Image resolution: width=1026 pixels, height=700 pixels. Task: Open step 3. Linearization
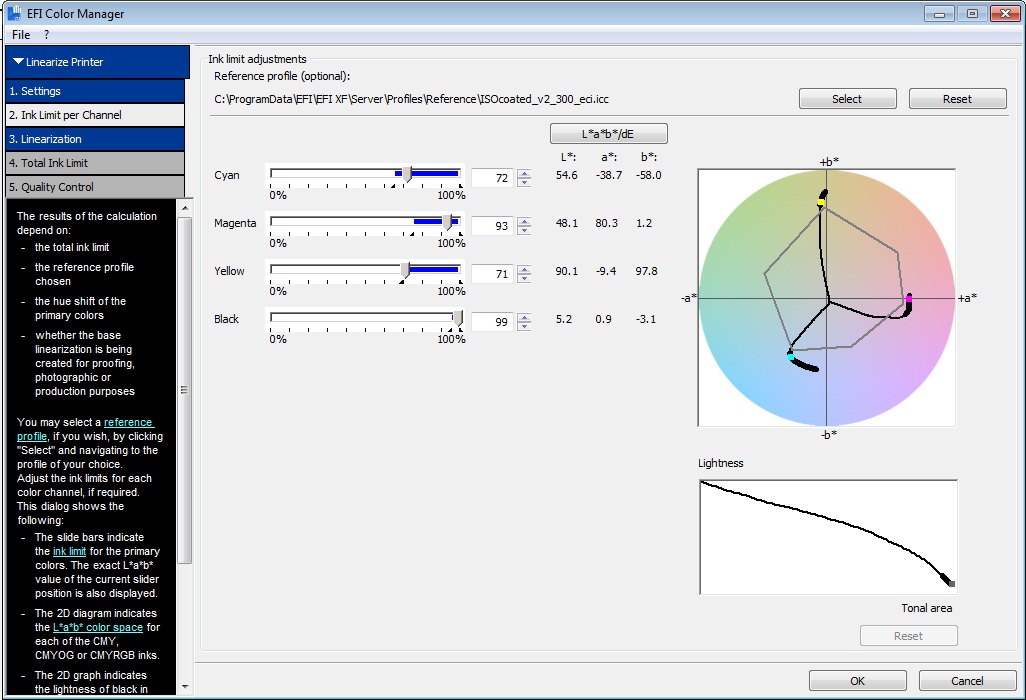pos(96,139)
